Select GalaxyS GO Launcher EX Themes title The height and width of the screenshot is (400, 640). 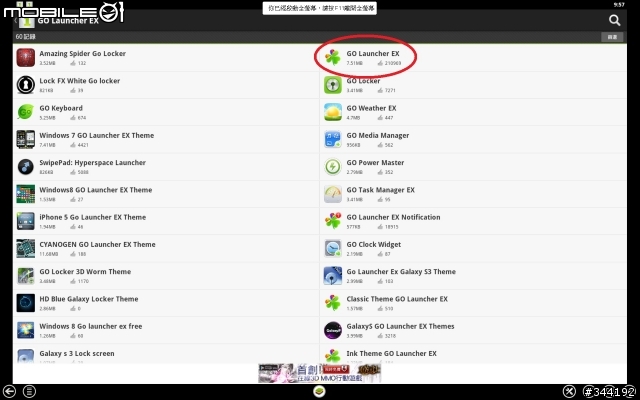click(x=400, y=326)
